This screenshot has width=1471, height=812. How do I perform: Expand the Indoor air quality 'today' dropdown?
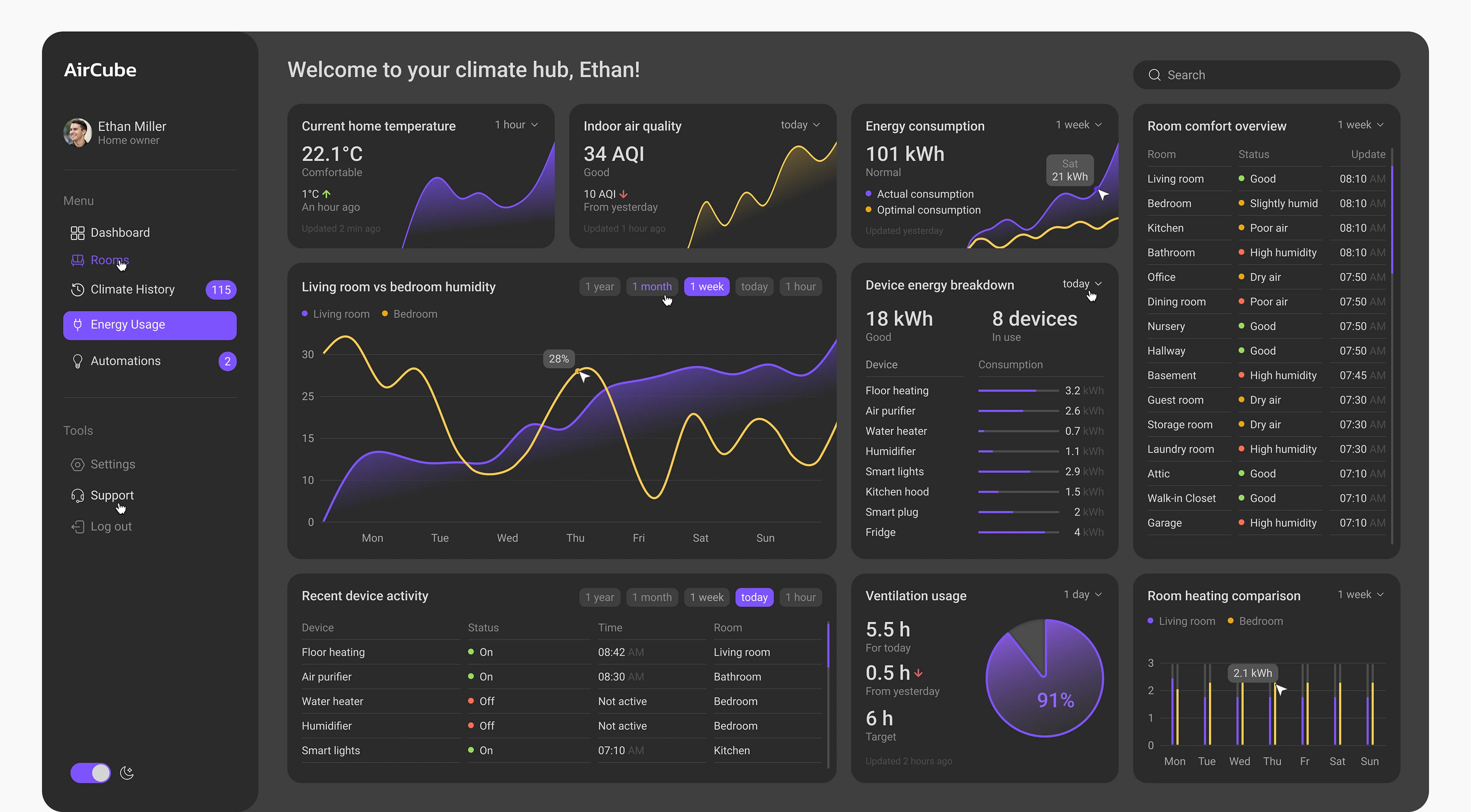(800, 125)
